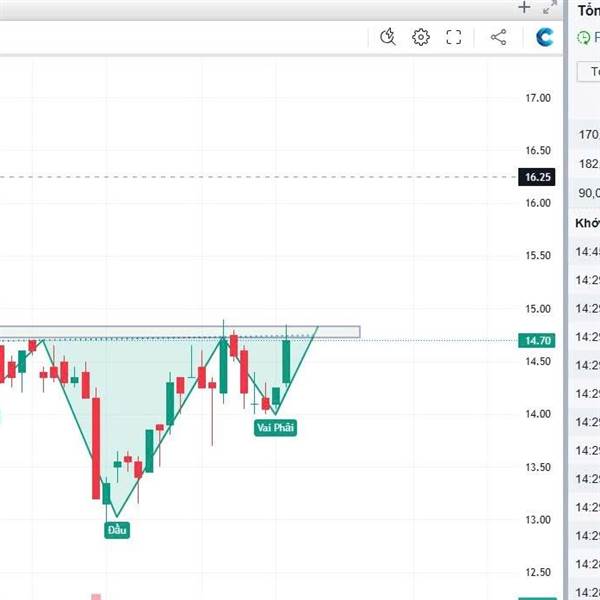This screenshot has height=600, width=600.
Task: Add a new panel with plus icon
Action: [524, 7]
